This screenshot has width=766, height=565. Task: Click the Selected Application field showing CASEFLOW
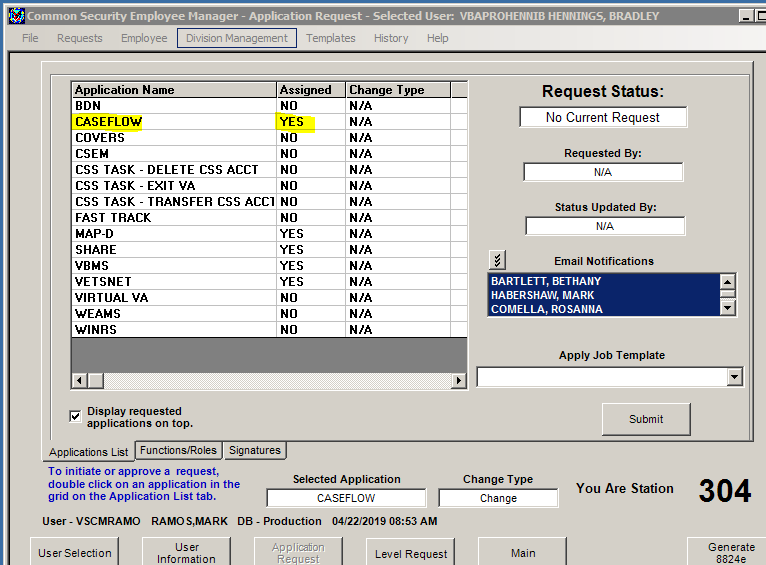[346, 498]
